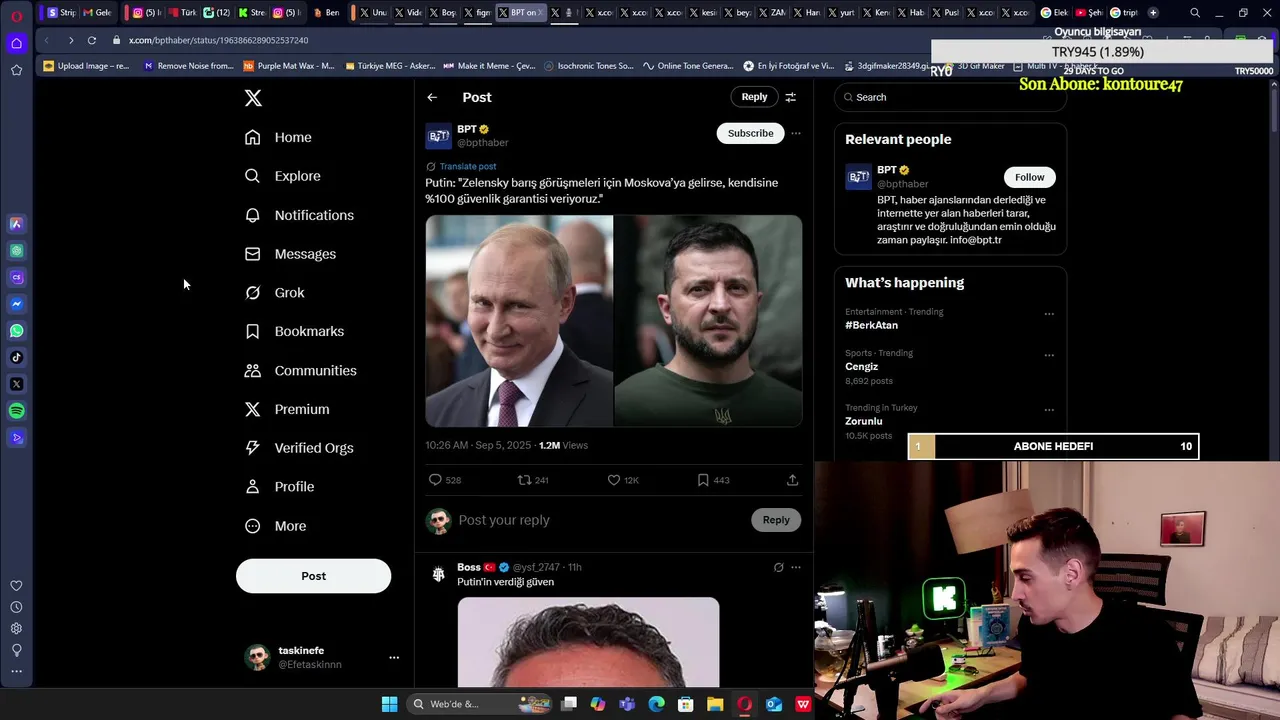The width and height of the screenshot is (1280, 720).
Task: Open new browser tab with plus
Action: (1153, 13)
